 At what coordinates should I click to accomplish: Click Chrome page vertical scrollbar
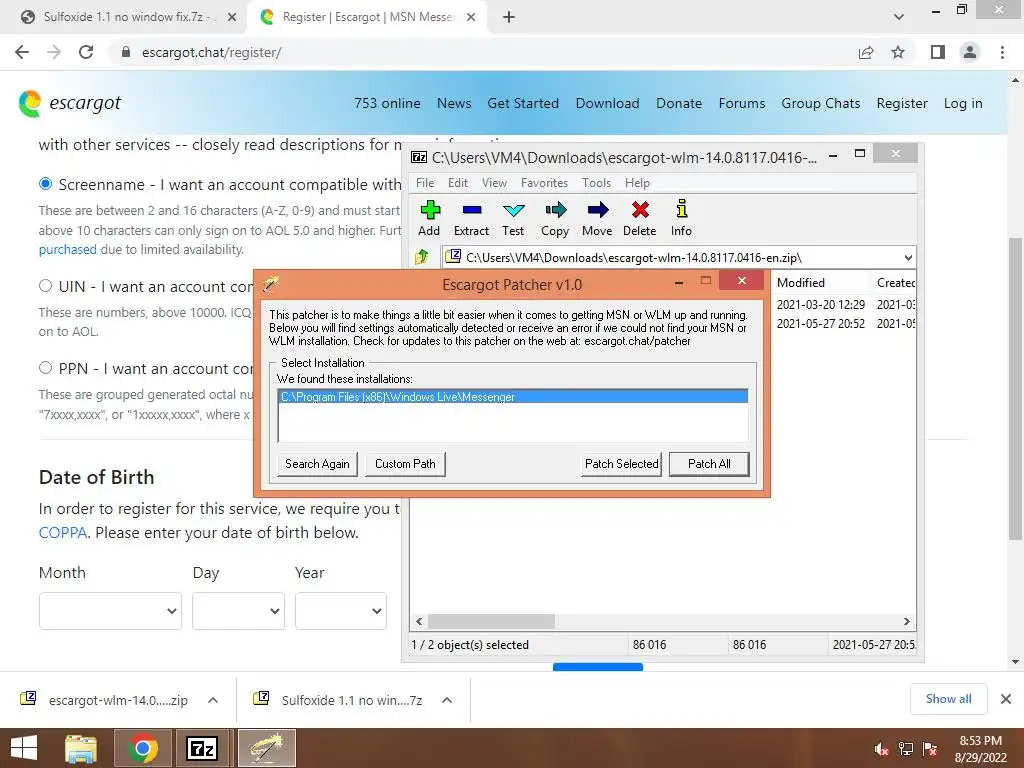[1015, 389]
